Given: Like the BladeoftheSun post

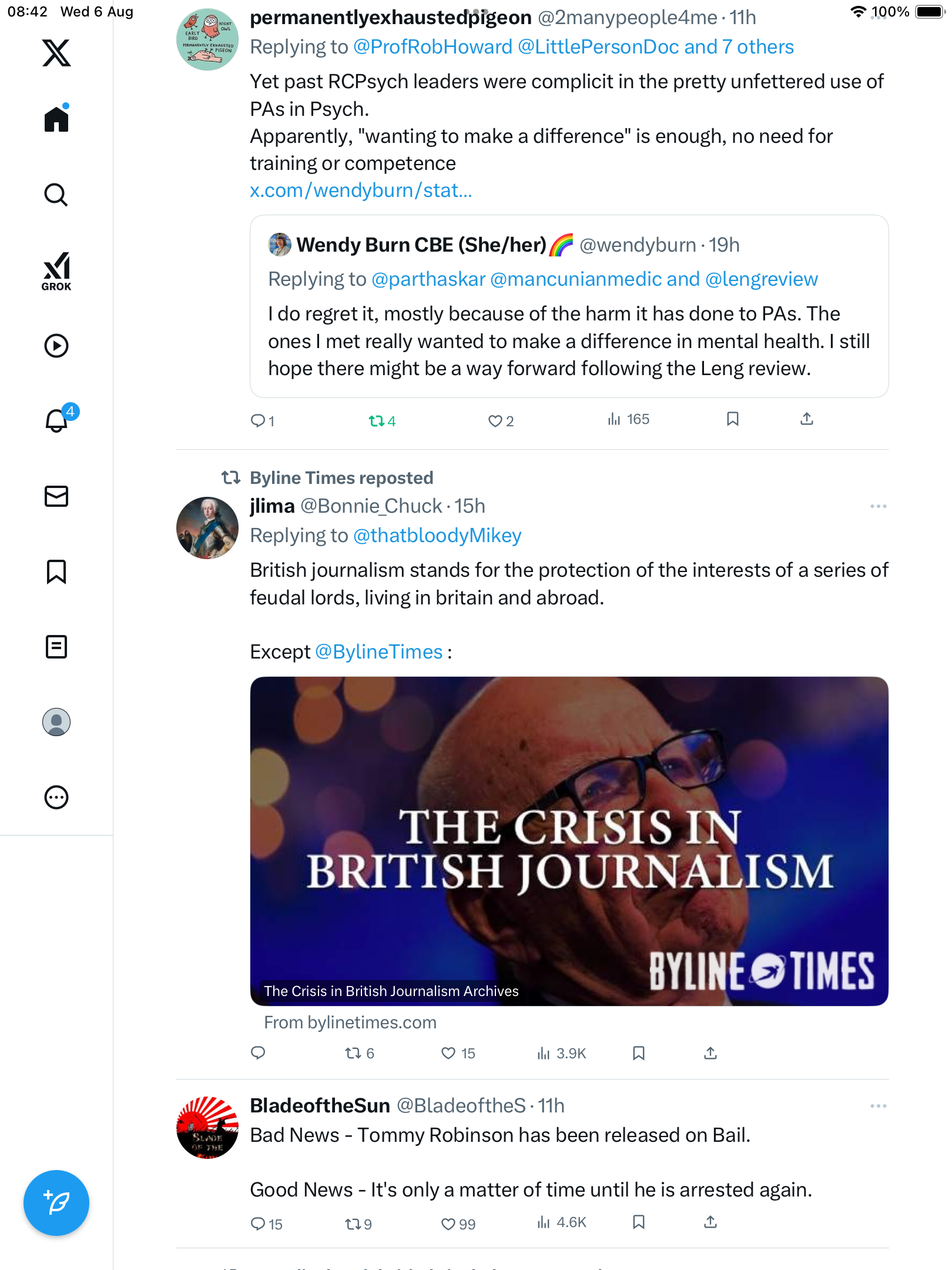Looking at the screenshot, I should coord(448,1224).
